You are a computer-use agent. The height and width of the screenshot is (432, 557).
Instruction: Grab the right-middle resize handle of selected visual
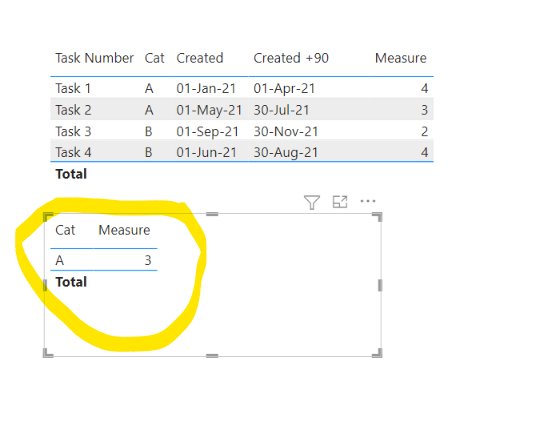coord(380,285)
